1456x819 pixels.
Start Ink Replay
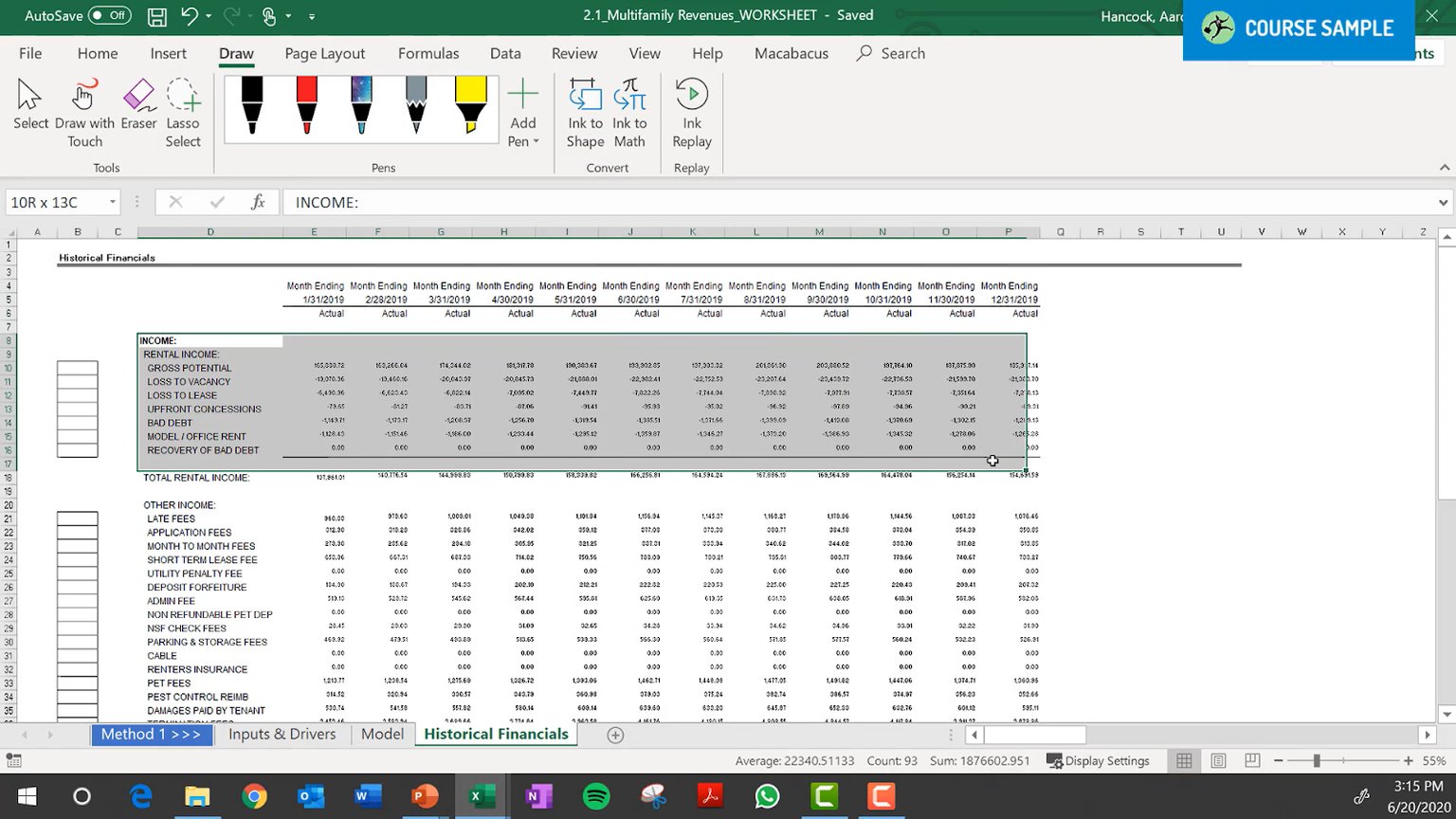point(692,114)
